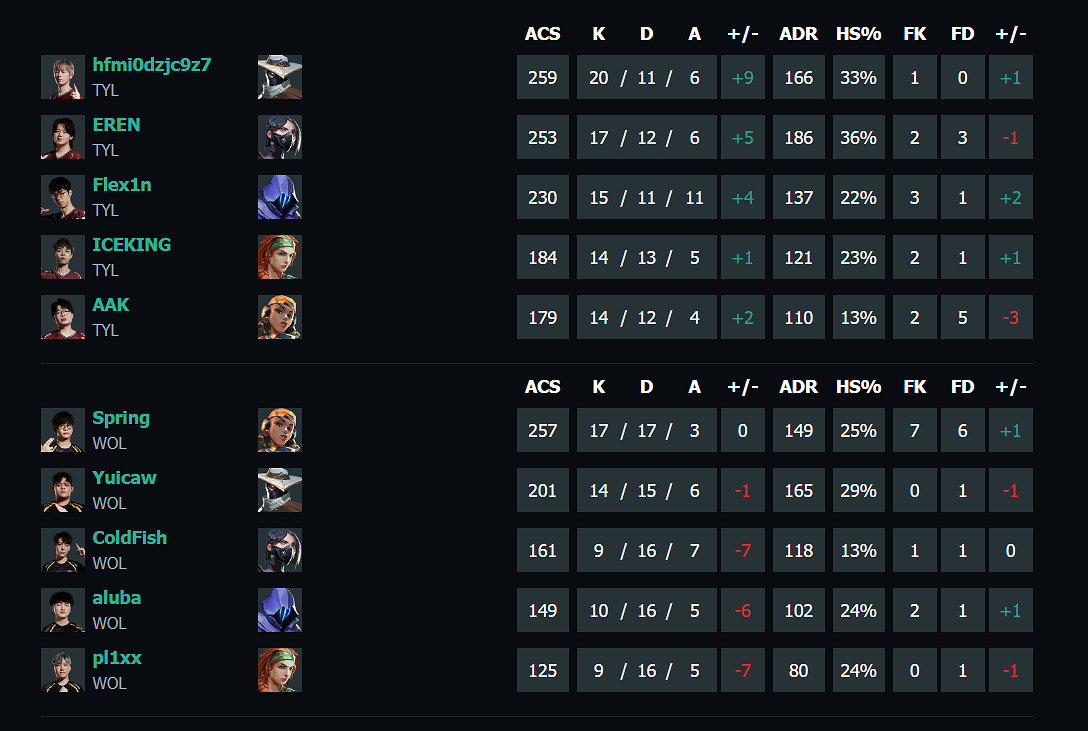1088x731 pixels.
Task: Click hfmi0dzjc9z7's Cypher agent icon
Action: tap(279, 77)
